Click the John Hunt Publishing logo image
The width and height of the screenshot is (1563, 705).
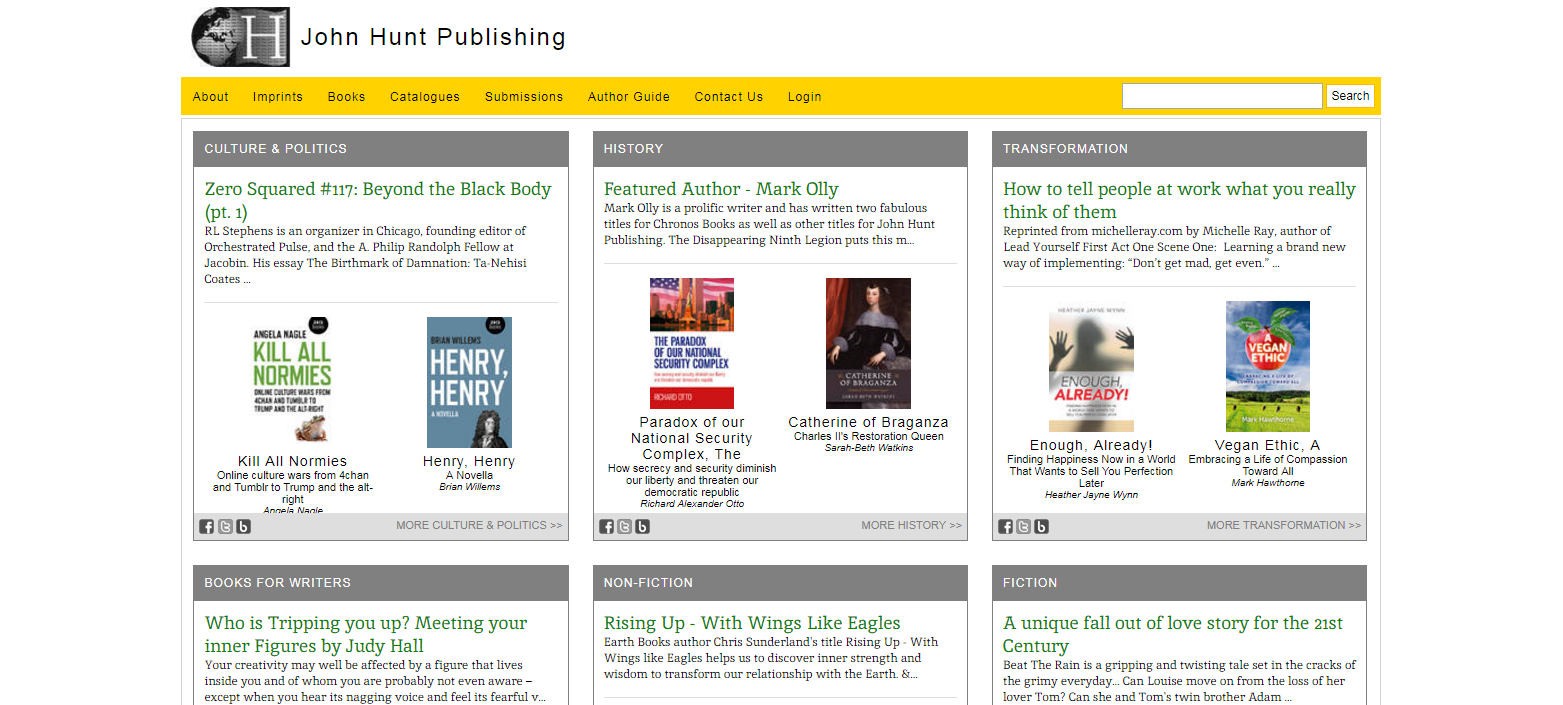click(x=241, y=37)
